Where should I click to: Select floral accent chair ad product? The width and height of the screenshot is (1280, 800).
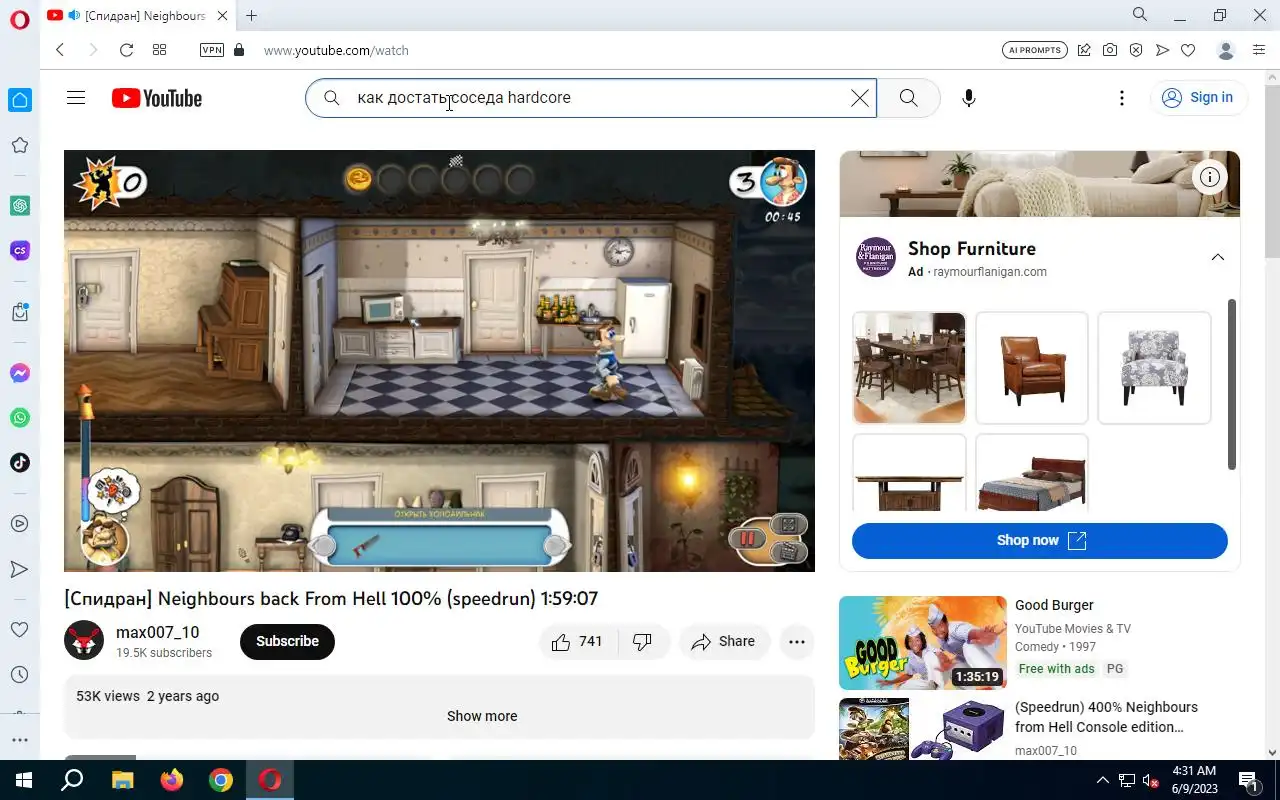pos(1154,368)
